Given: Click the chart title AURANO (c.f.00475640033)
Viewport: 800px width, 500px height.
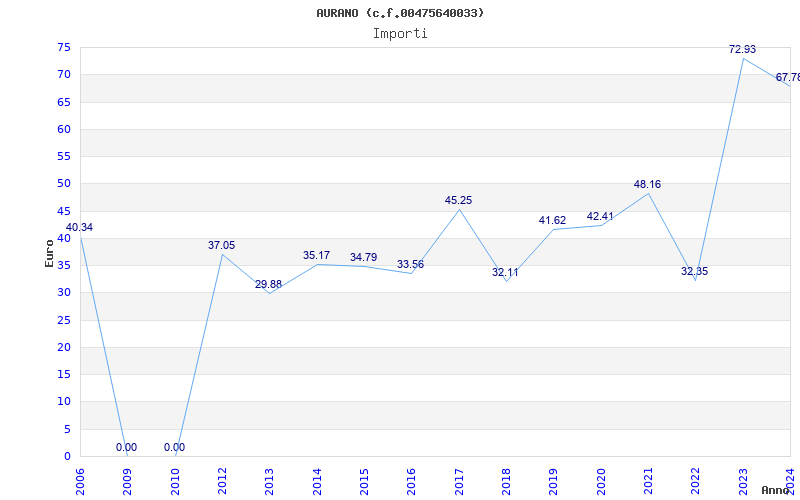Looking at the screenshot, I should click(400, 13).
